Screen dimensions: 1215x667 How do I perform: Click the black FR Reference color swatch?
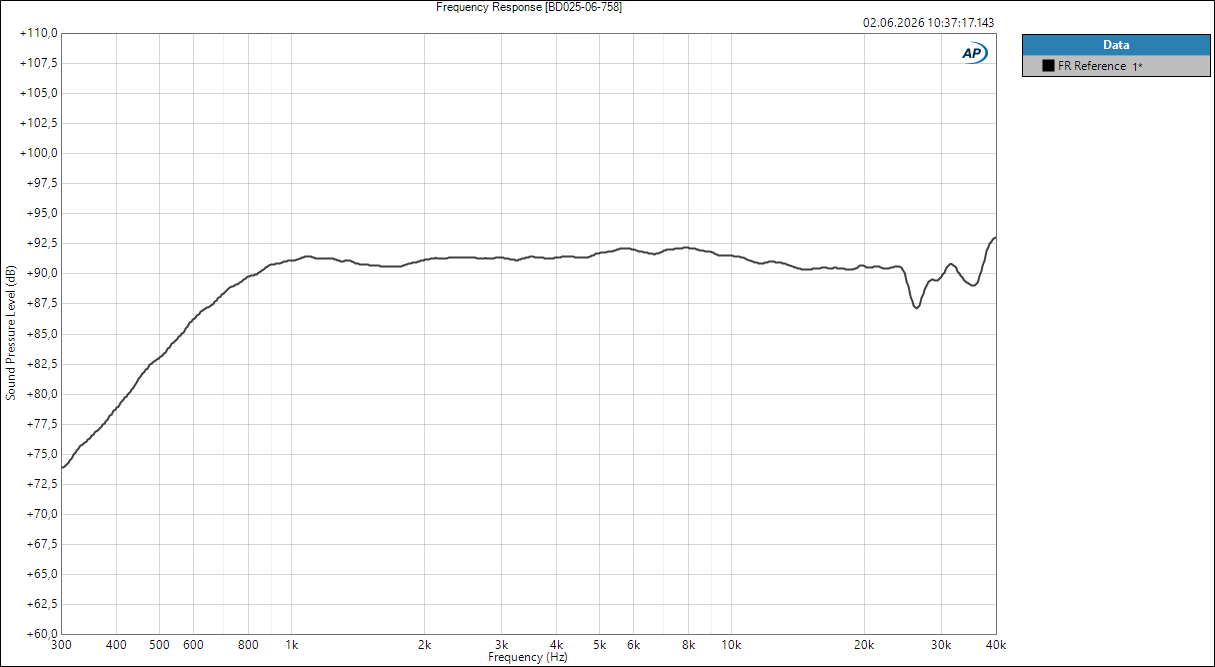[x=1048, y=66]
